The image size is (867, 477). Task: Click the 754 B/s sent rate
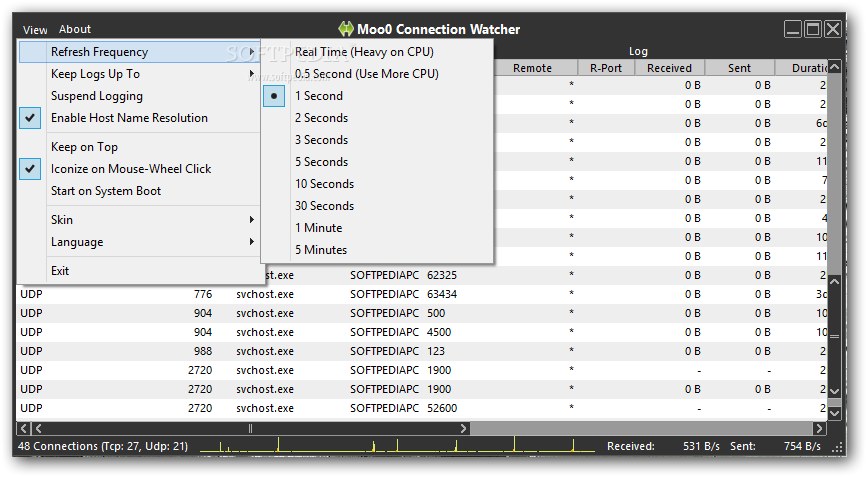(x=802, y=446)
